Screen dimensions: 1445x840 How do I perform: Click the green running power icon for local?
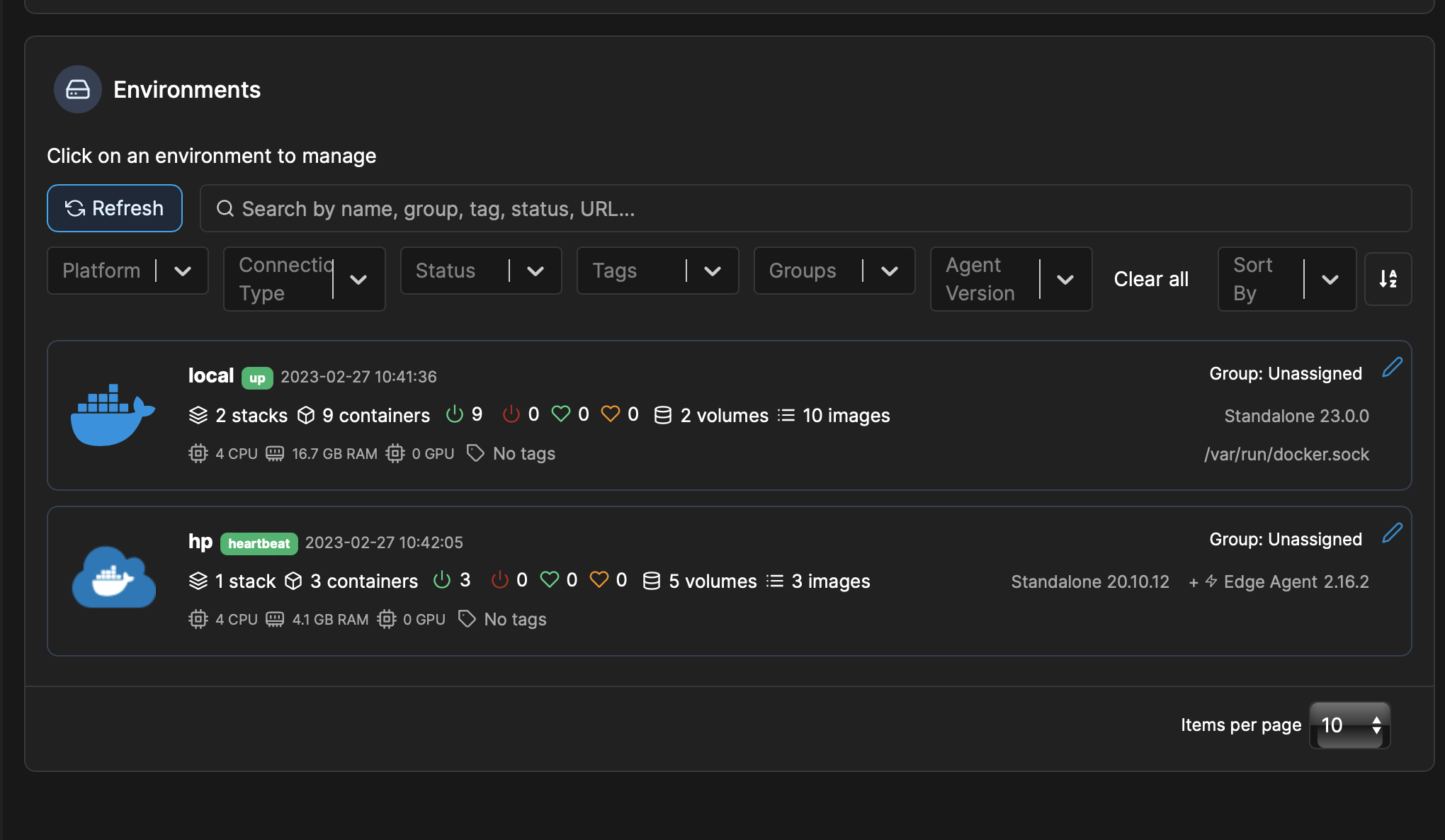(x=455, y=414)
